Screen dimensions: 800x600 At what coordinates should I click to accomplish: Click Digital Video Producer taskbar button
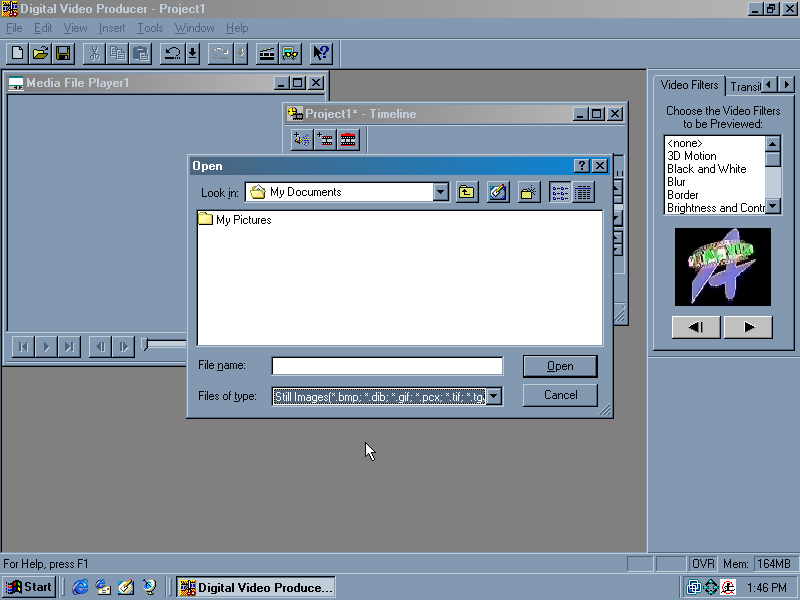256,587
